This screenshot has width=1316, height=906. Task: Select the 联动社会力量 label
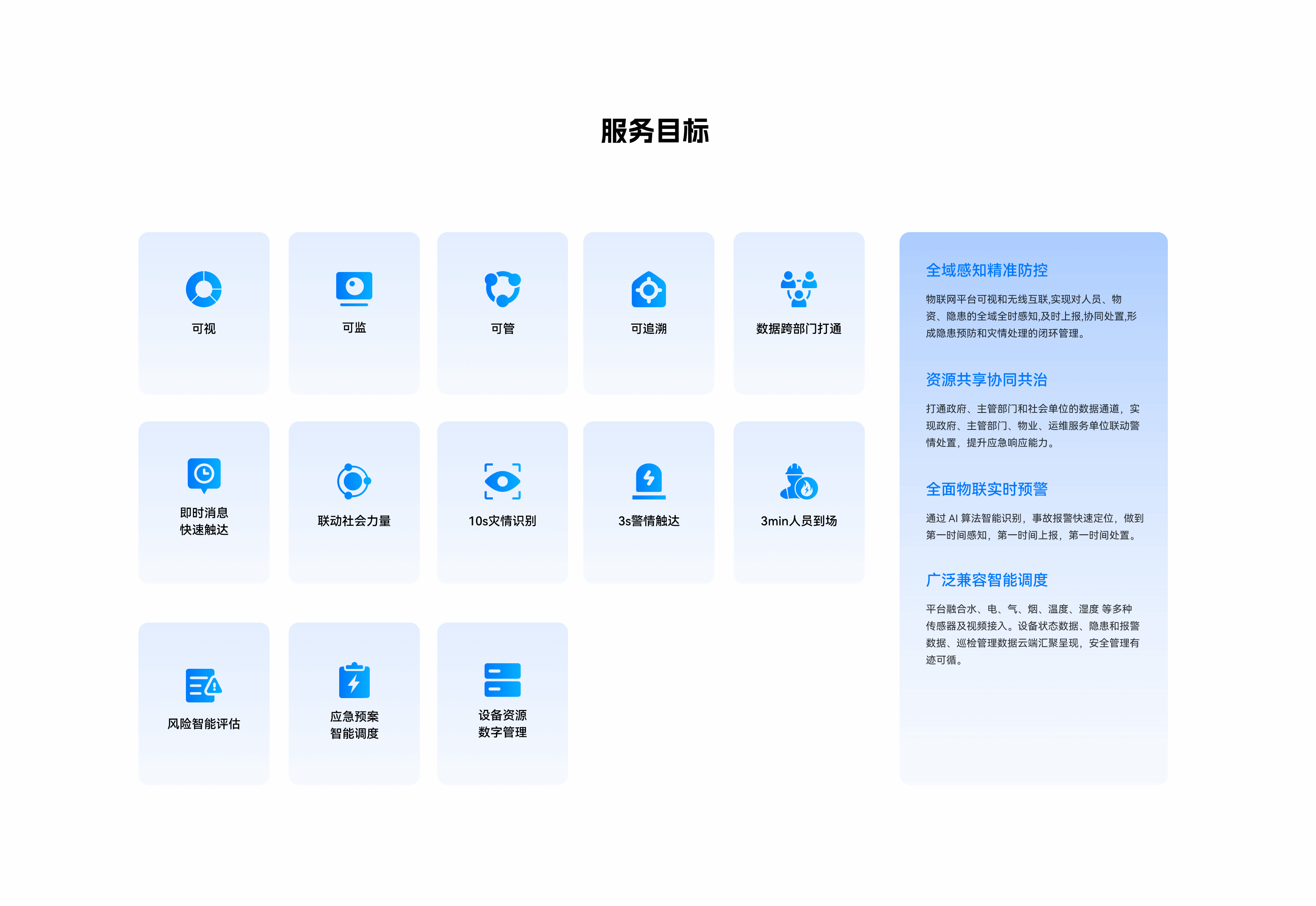[x=354, y=521]
